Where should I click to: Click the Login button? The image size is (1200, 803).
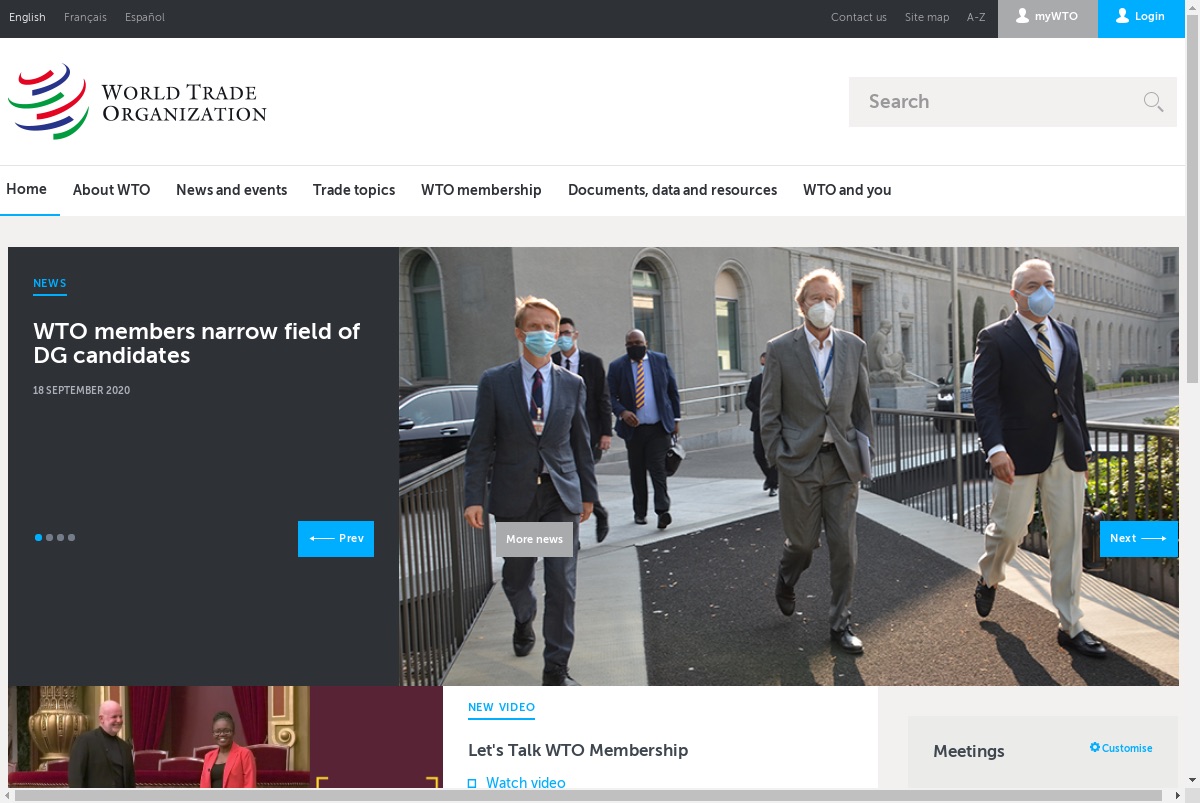1141,18
